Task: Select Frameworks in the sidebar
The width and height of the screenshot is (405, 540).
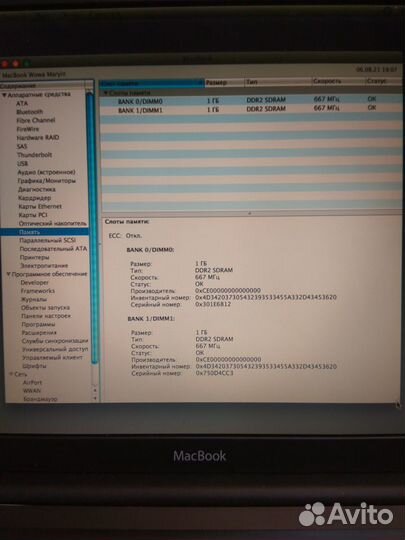Action: click(x=38, y=291)
